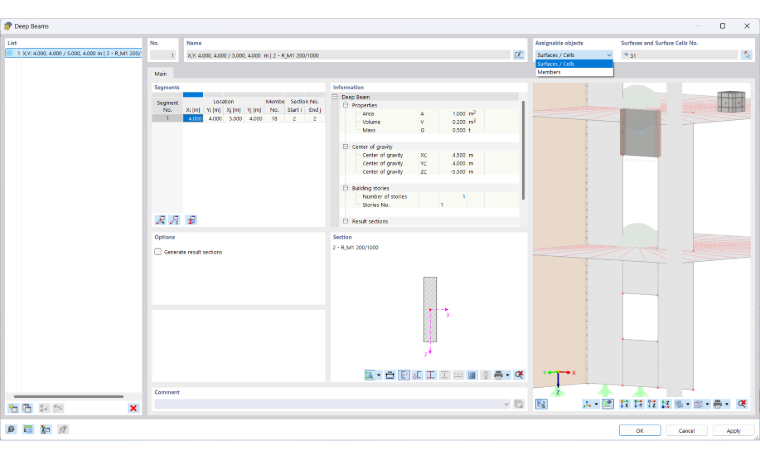Reset the section view with the red magnifier icon
Viewport: 760px width, 459px height.
click(519, 375)
